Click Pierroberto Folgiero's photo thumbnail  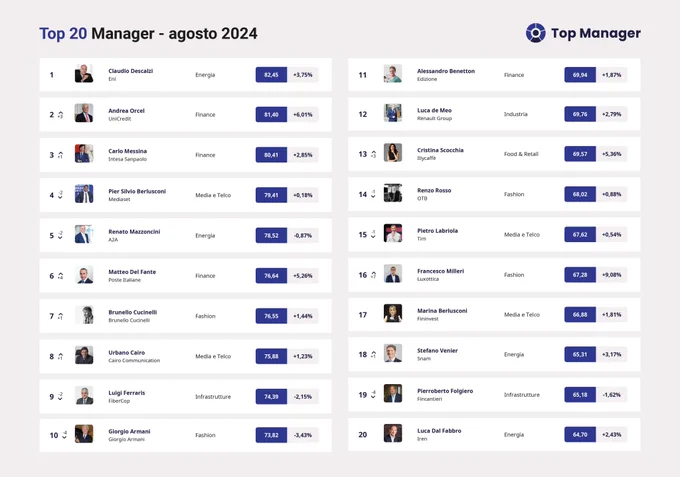point(392,394)
